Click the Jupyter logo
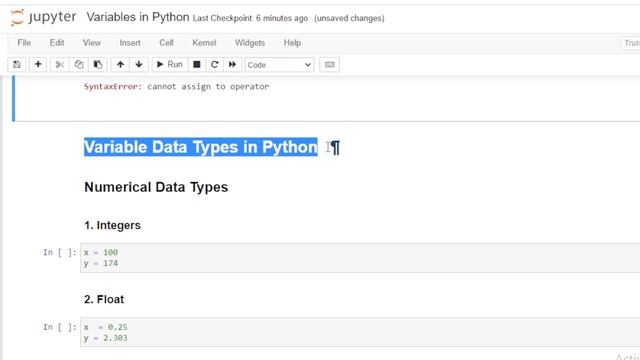This screenshot has width=640, height=360. (x=43, y=18)
